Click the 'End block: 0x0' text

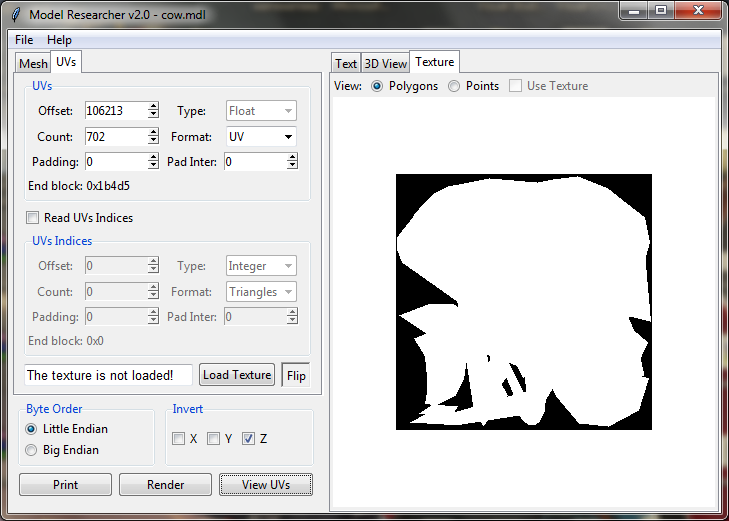[66, 341]
